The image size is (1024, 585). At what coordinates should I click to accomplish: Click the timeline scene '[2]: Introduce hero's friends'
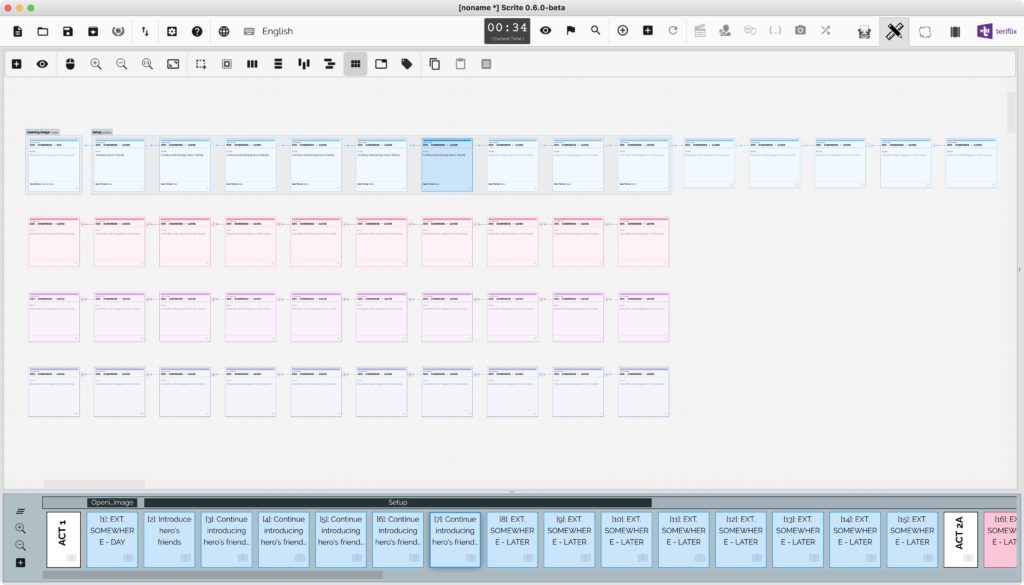pyautogui.click(x=169, y=539)
